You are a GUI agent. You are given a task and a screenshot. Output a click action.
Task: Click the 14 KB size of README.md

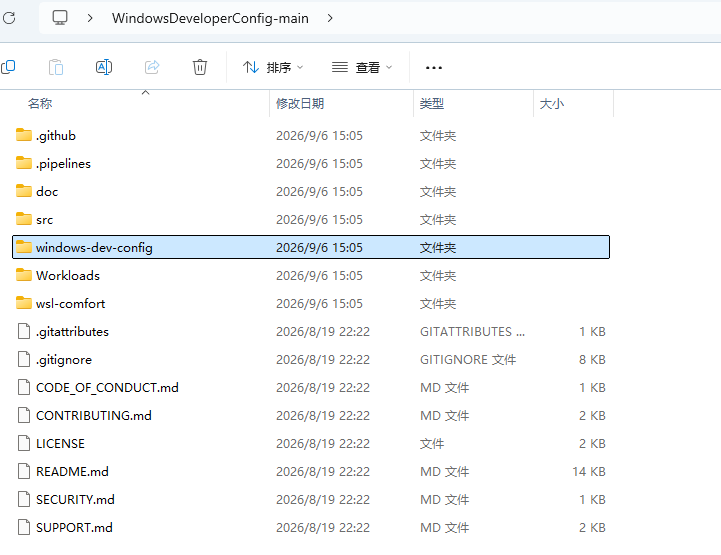(x=589, y=471)
